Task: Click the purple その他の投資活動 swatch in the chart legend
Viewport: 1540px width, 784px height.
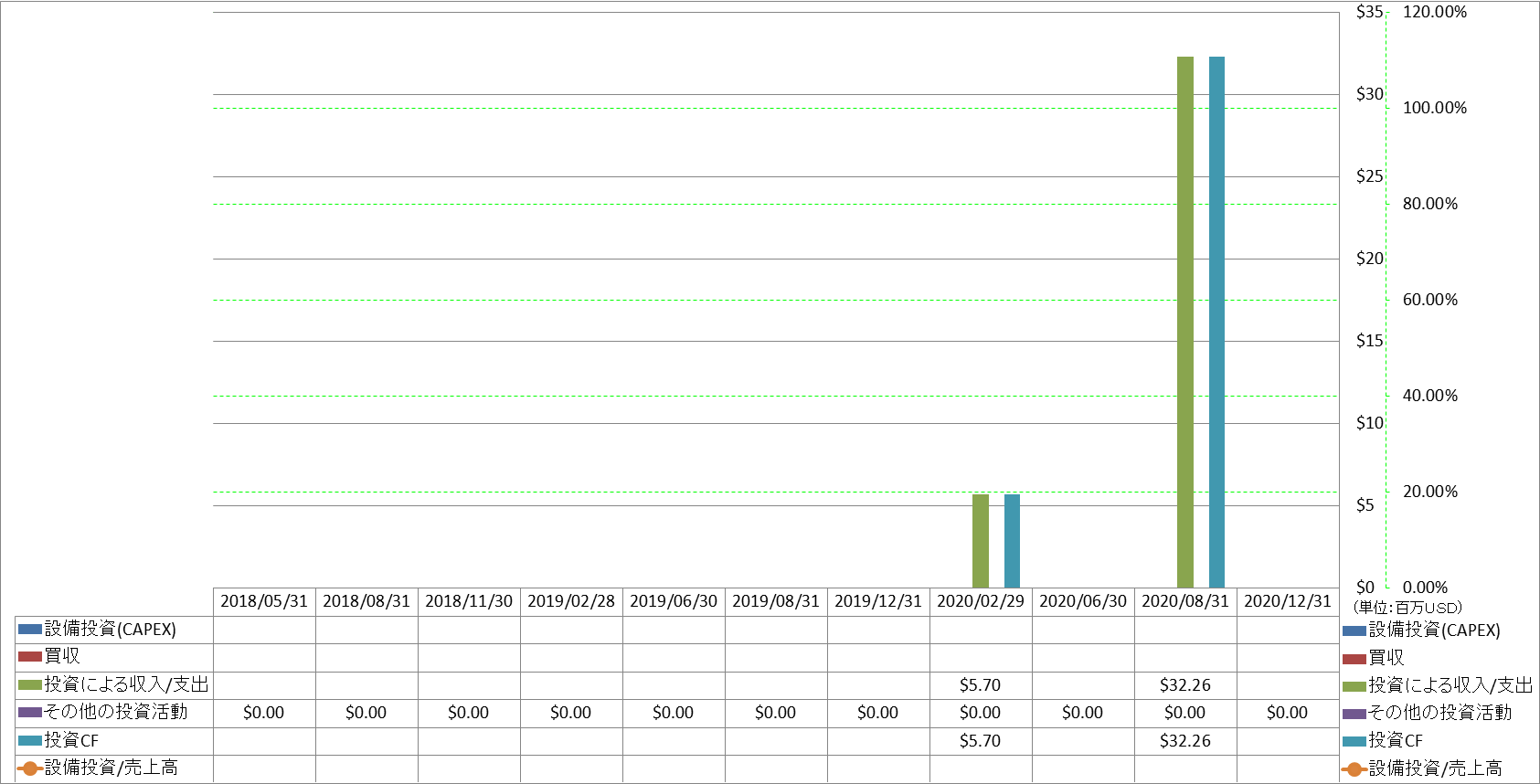Action: pyautogui.click(x=1354, y=714)
